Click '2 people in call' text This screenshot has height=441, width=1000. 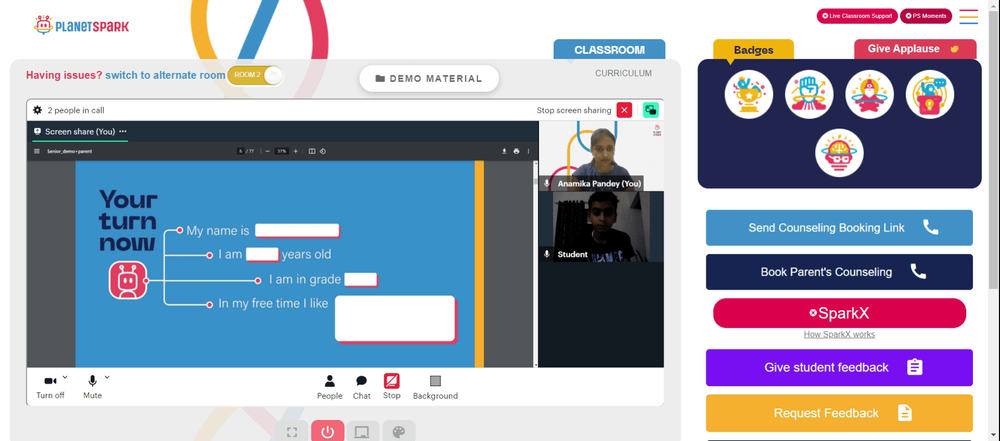click(76, 110)
